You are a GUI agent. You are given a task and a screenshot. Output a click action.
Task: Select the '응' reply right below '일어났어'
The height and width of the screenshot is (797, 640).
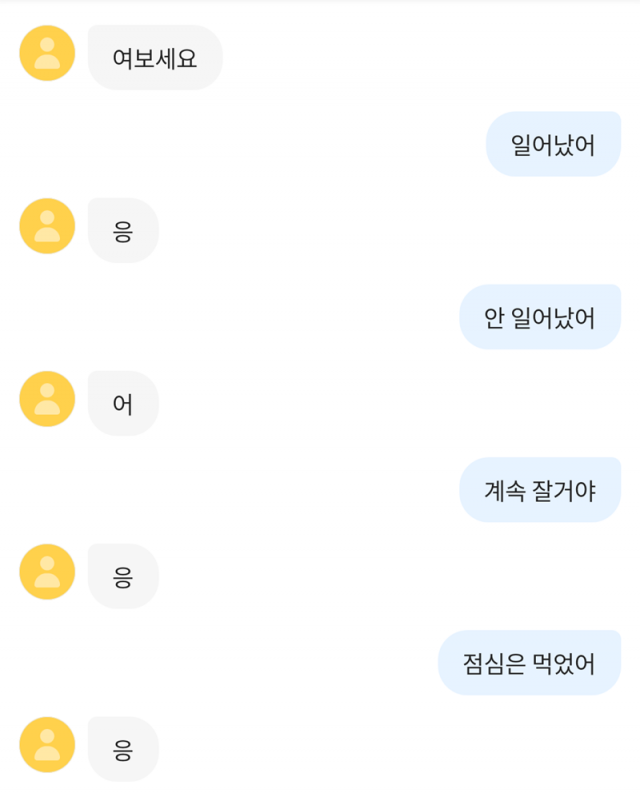[x=123, y=231]
